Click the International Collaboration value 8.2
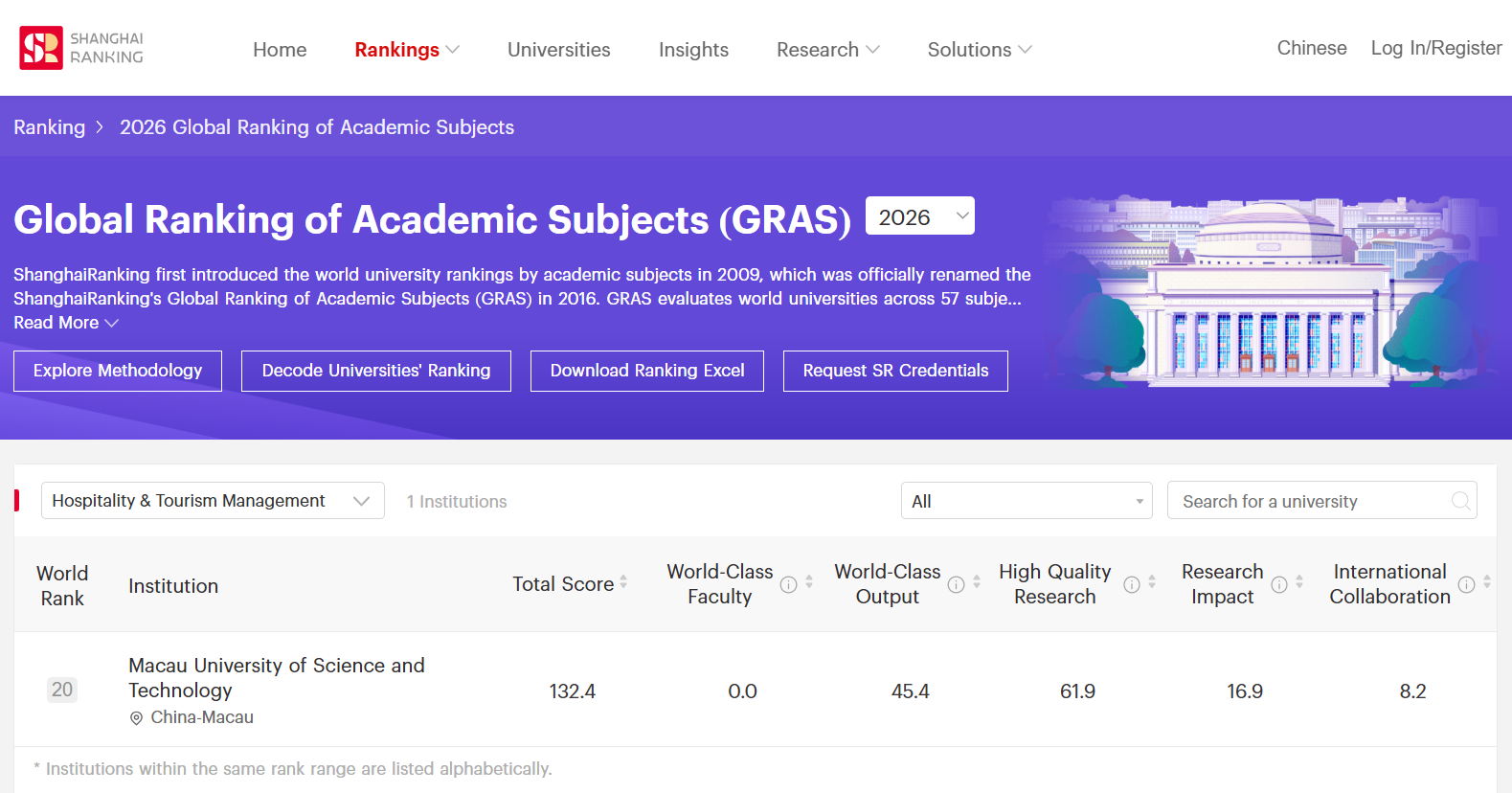This screenshot has width=1512, height=793. tap(1413, 691)
